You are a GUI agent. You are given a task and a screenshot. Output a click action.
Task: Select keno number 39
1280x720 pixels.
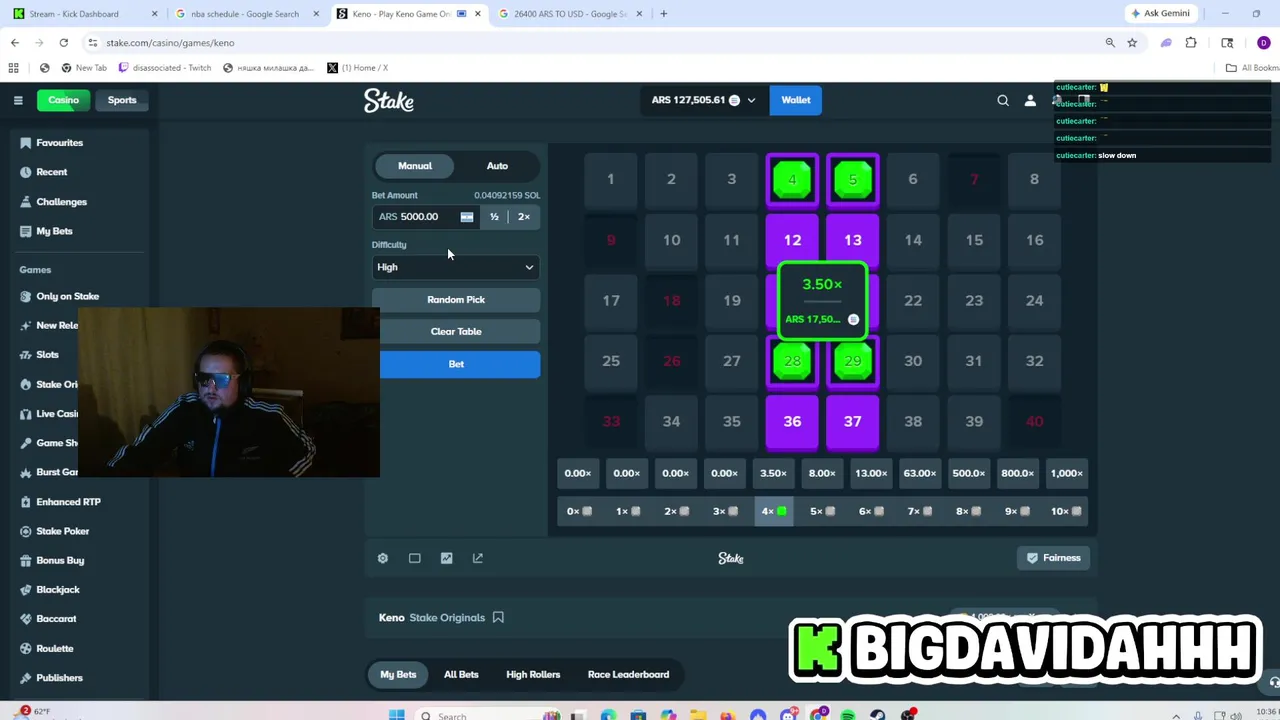pos(974,422)
